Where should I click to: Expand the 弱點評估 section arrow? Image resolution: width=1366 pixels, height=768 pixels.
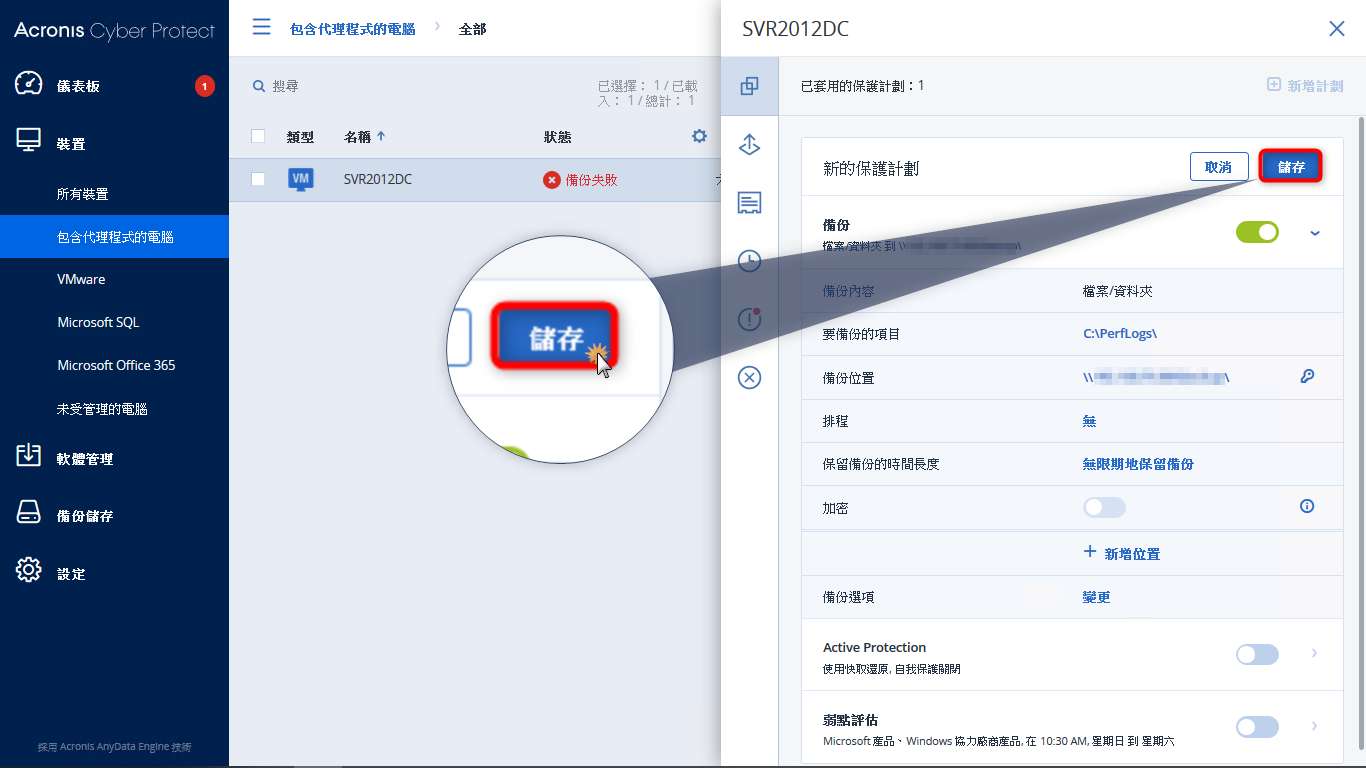pyautogui.click(x=1314, y=726)
